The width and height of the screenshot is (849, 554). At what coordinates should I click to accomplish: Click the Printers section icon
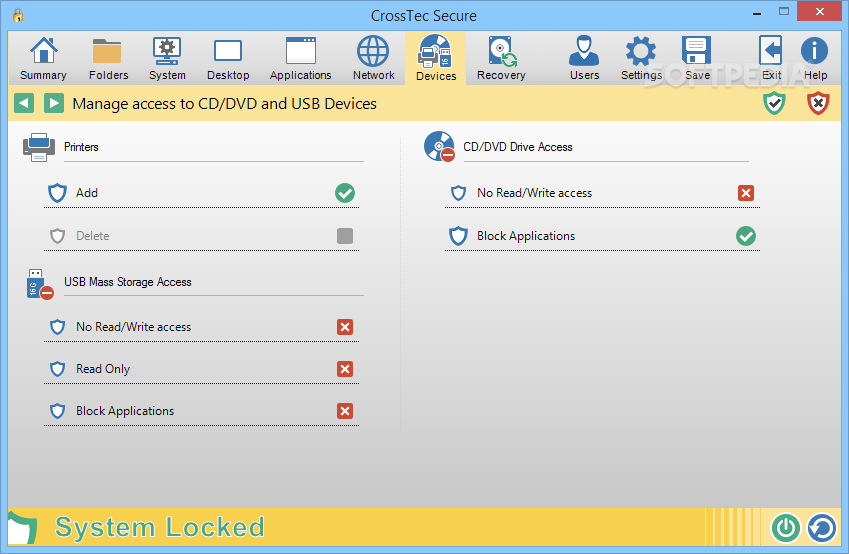tap(39, 147)
